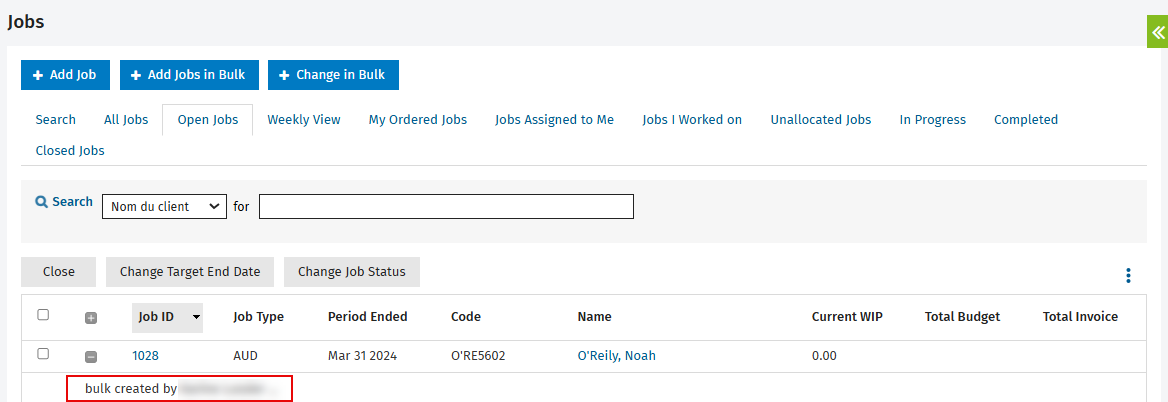Click the Period Ended column header
This screenshot has height=402, width=1168.
coord(367,317)
